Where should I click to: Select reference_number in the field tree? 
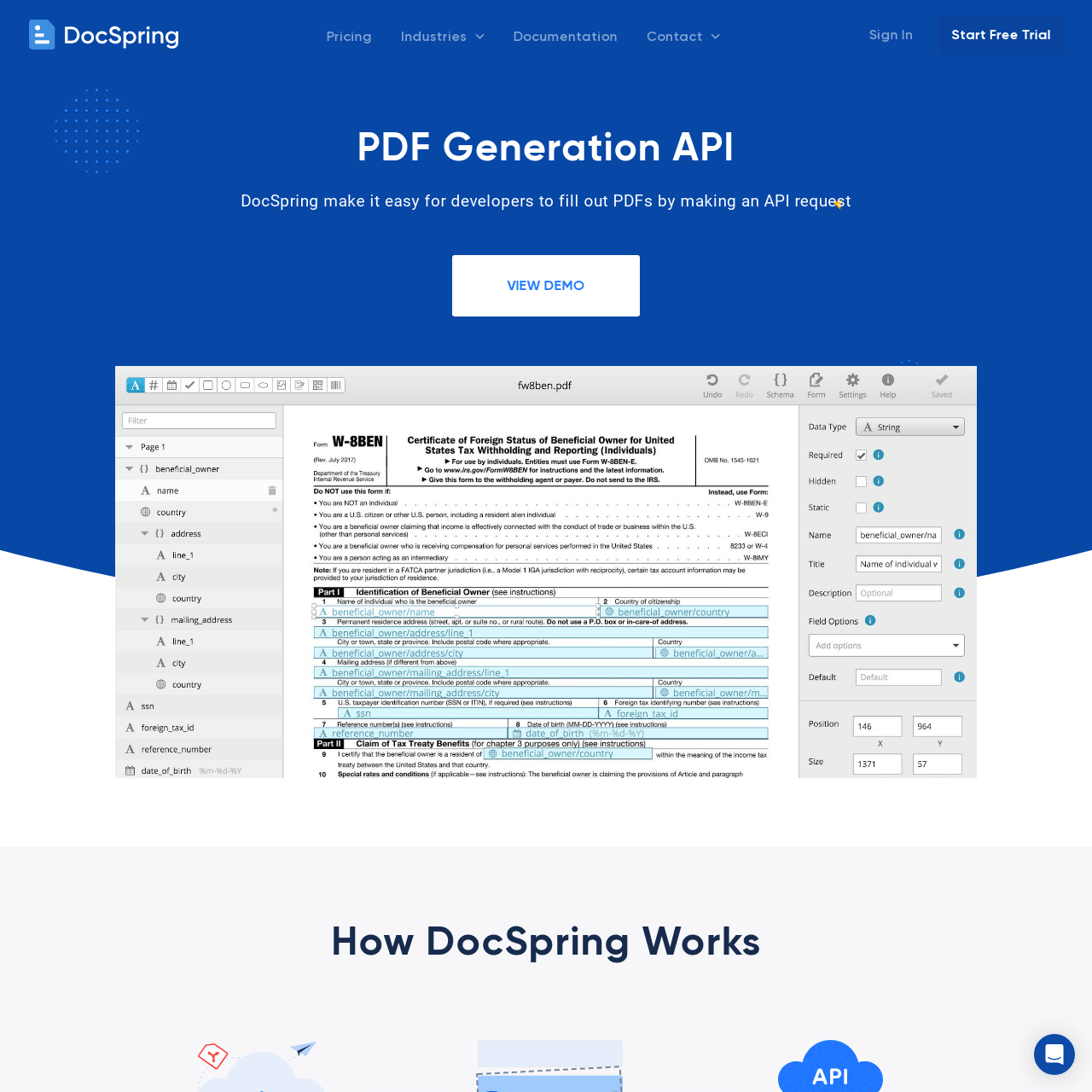(x=199, y=749)
